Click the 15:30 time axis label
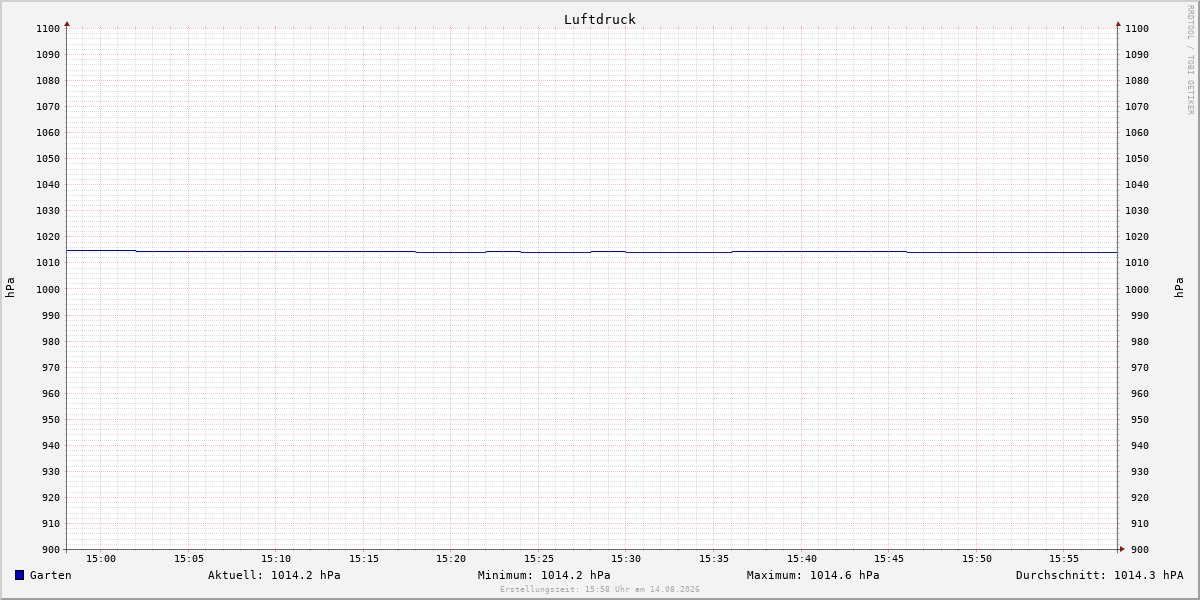The width and height of the screenshot is (1200, 600). pyautogui.click(x=626, y=559)
